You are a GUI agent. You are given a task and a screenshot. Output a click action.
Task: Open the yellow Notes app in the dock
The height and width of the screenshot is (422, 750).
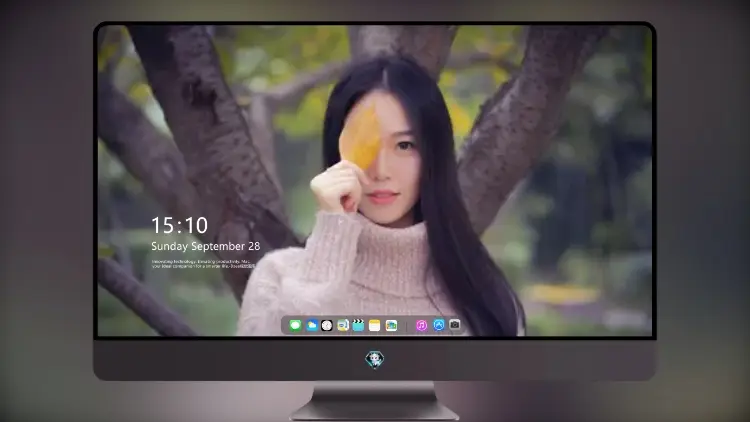click(375, 325)
